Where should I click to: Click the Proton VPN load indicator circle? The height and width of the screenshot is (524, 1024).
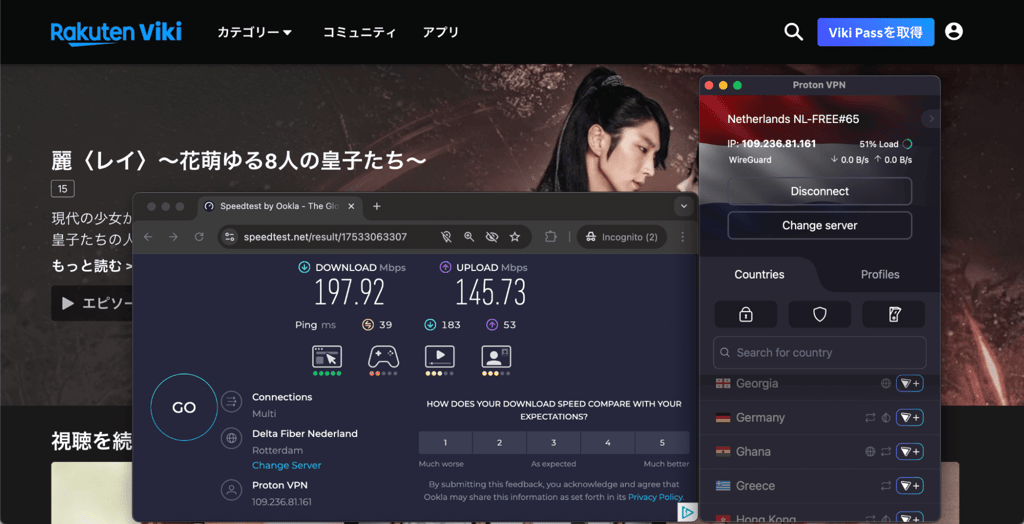[907, 144]
